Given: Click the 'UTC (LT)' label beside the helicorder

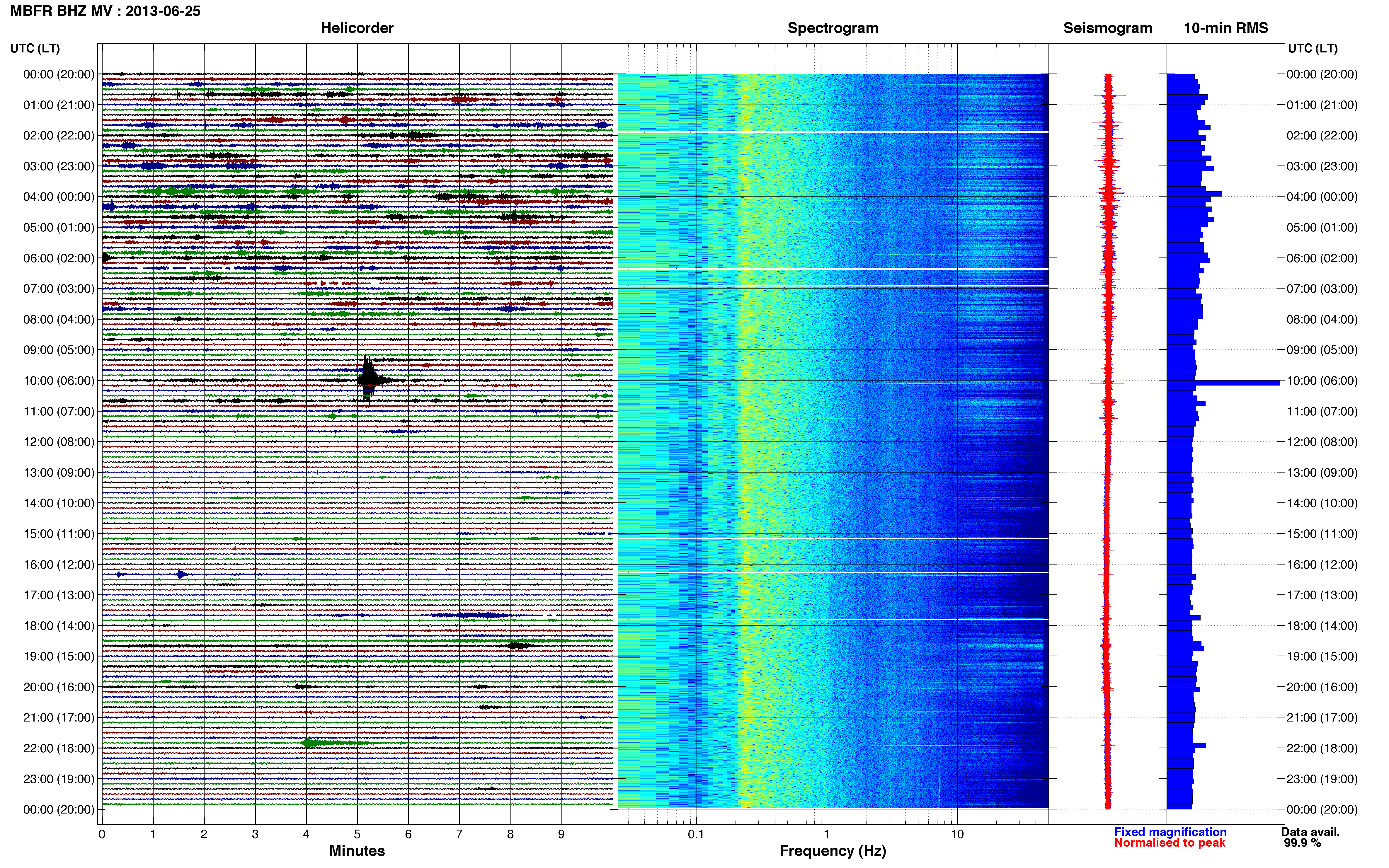Looking at the screenshot, I should 35,48.
